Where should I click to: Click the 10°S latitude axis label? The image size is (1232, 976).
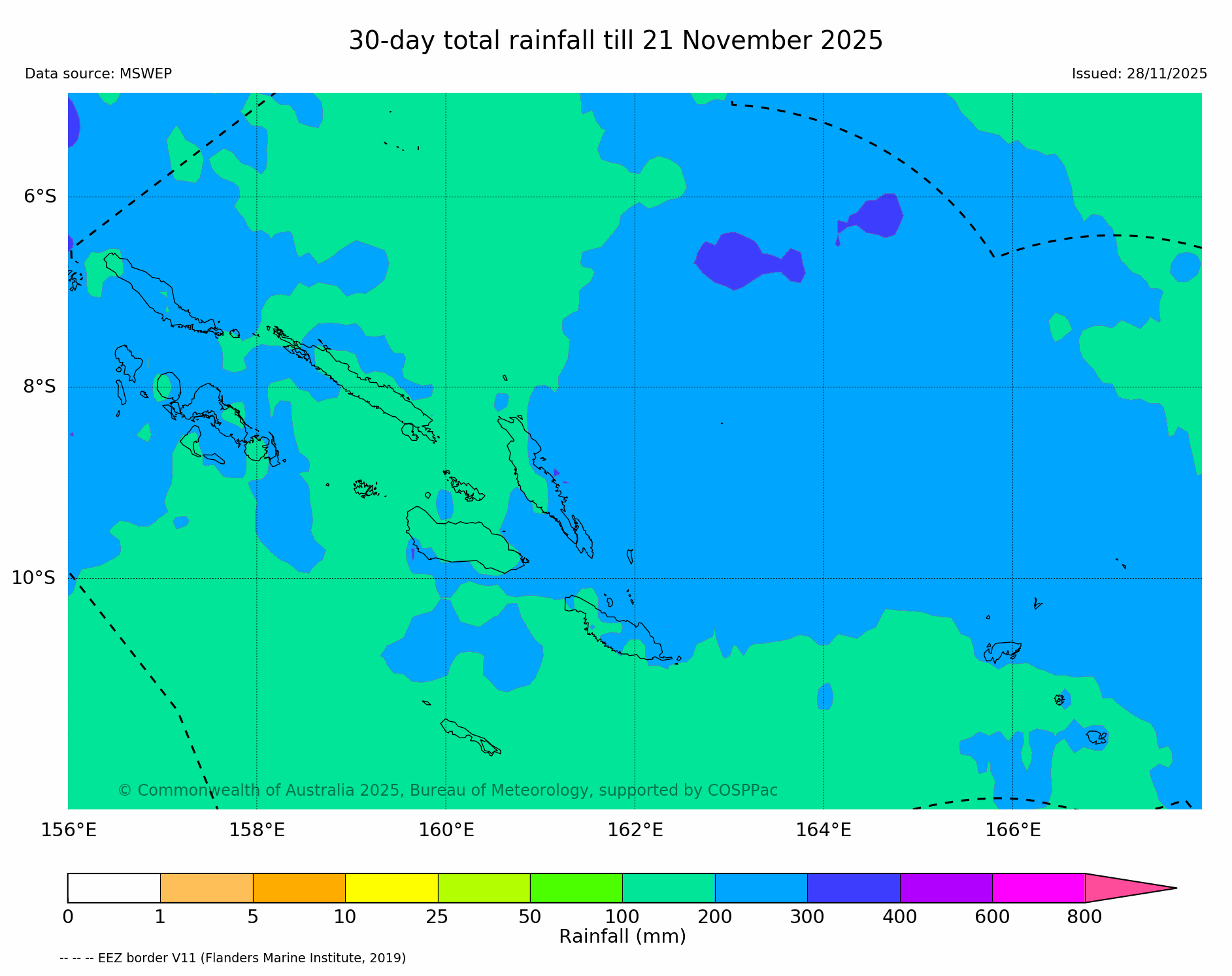[x=35, y=578]
